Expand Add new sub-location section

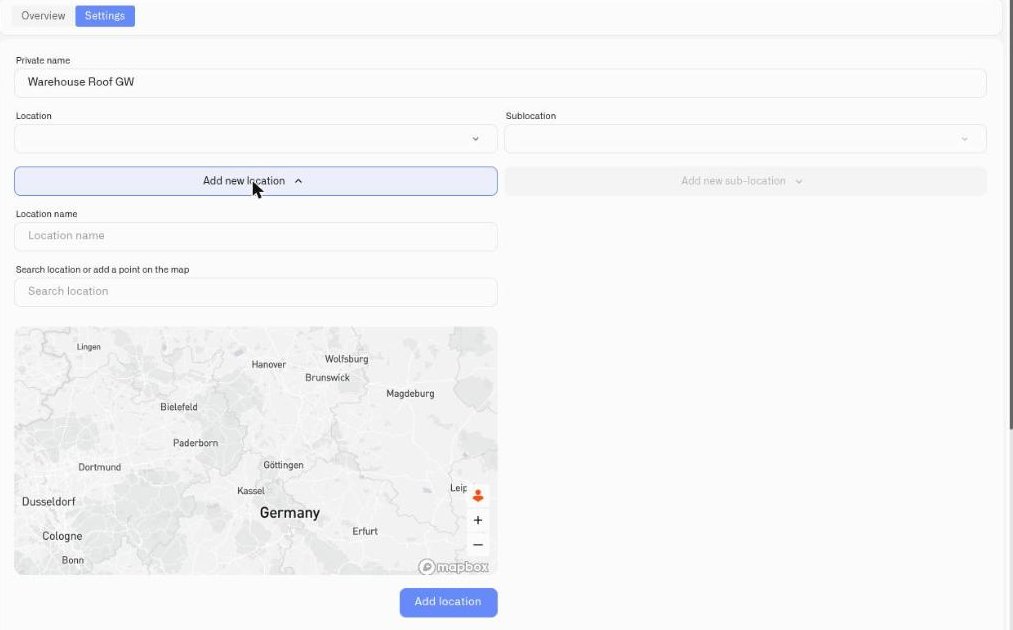click(745, 181)
